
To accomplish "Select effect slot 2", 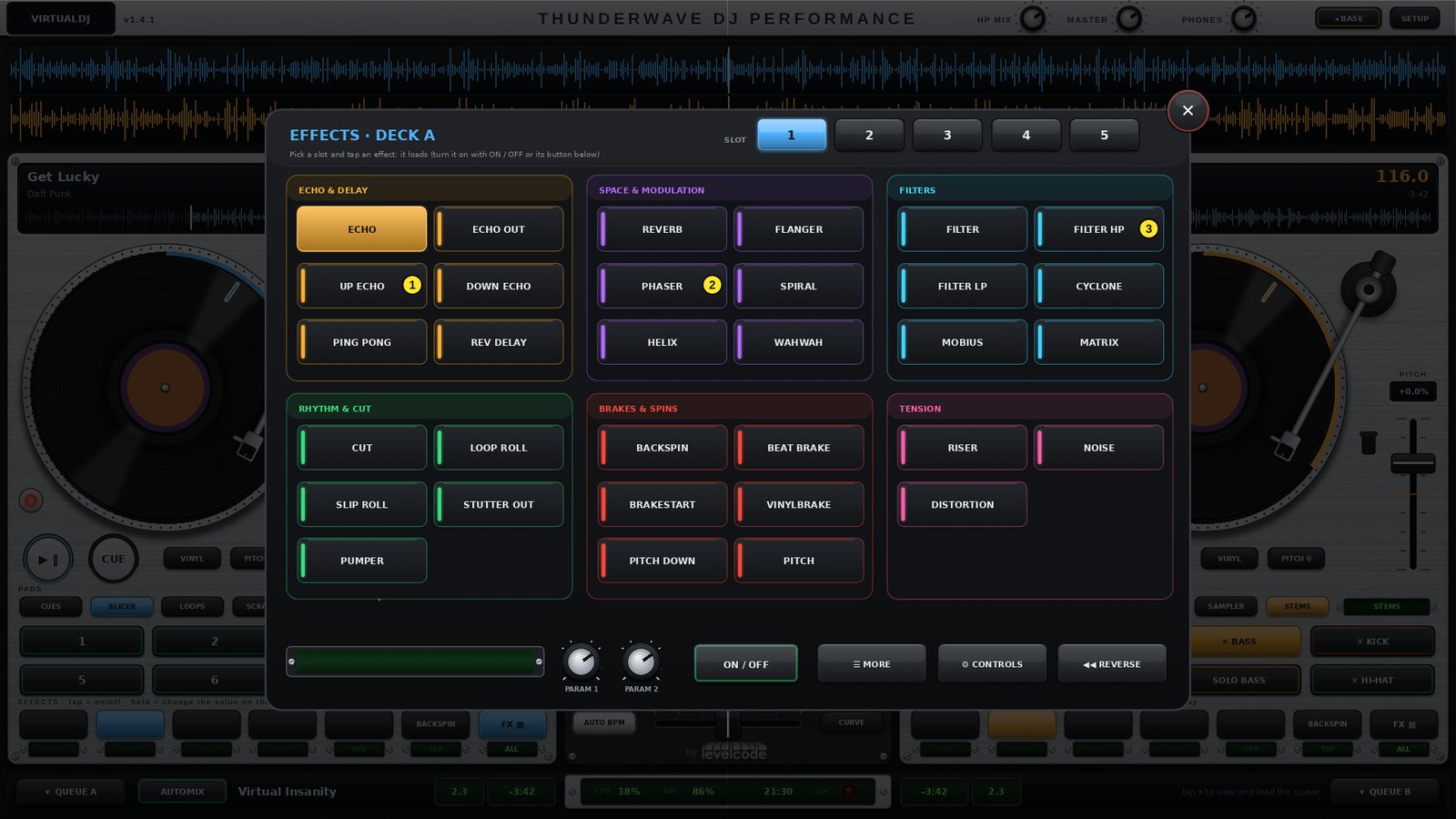I will (869, 135).
